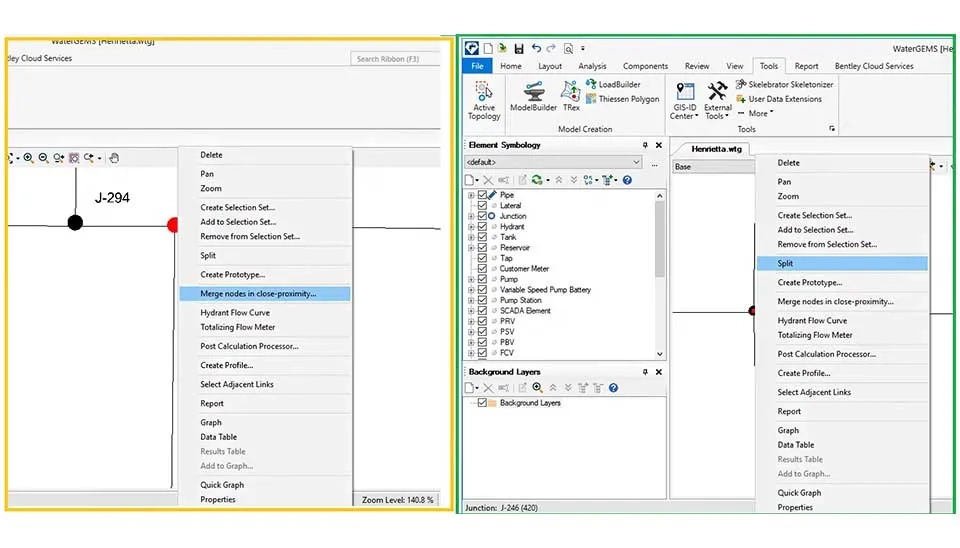
Task: Open Element Symbology help icon
Action: click(x=627, y=180)
